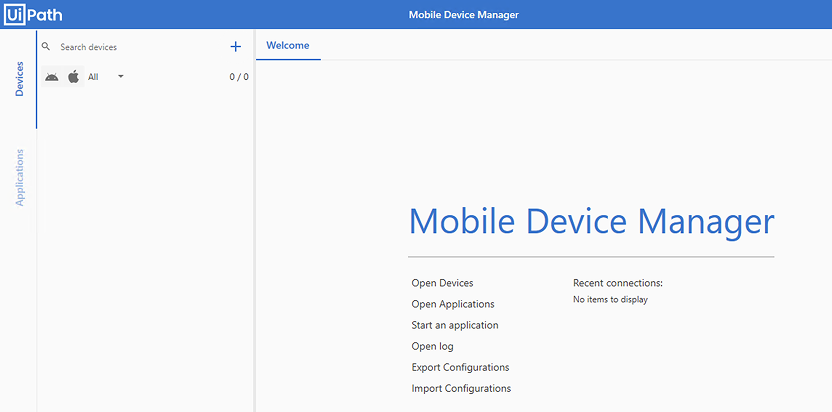Click the UiPath logo in header
The width and height of the screenshot is (832, 412).
point(33,14)
